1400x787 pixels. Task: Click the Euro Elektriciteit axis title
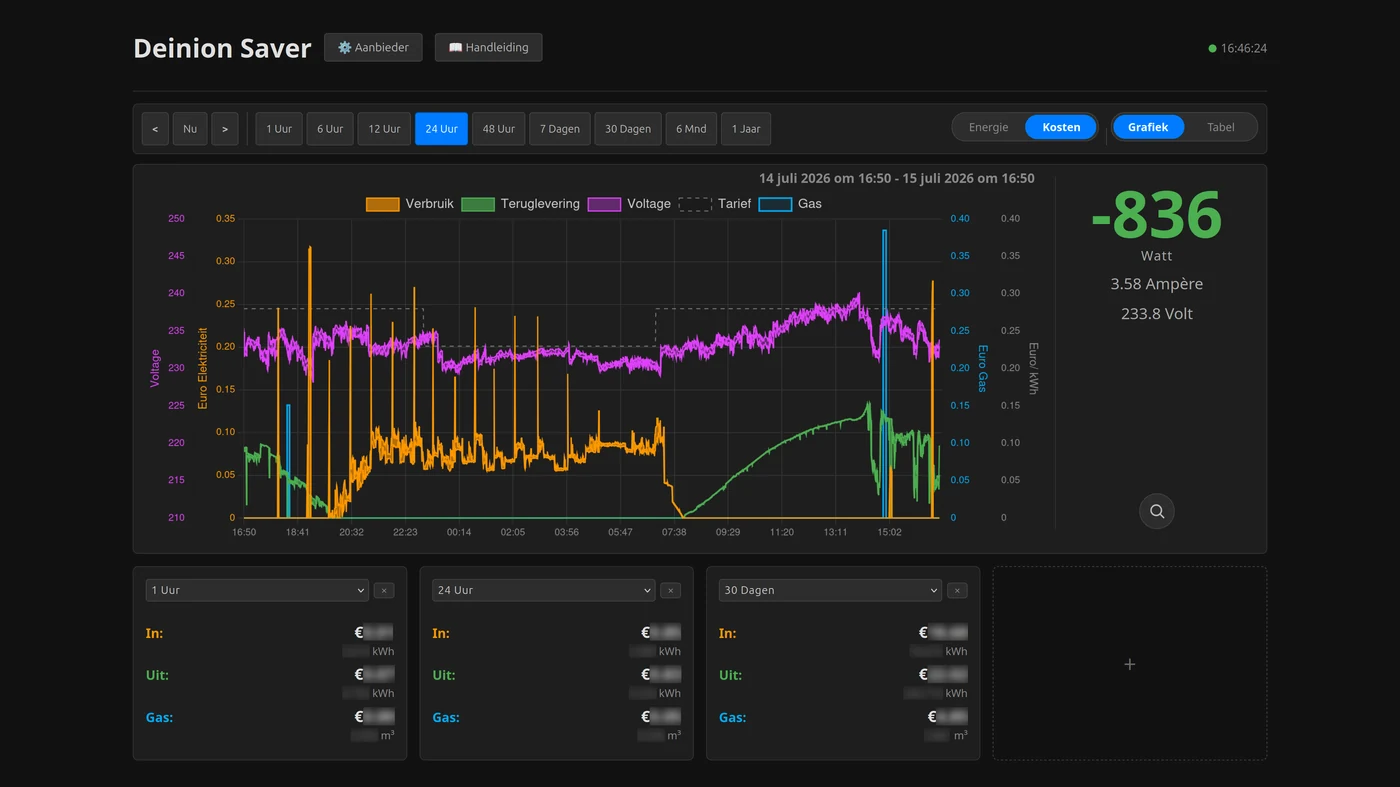[x=203, y=368]
